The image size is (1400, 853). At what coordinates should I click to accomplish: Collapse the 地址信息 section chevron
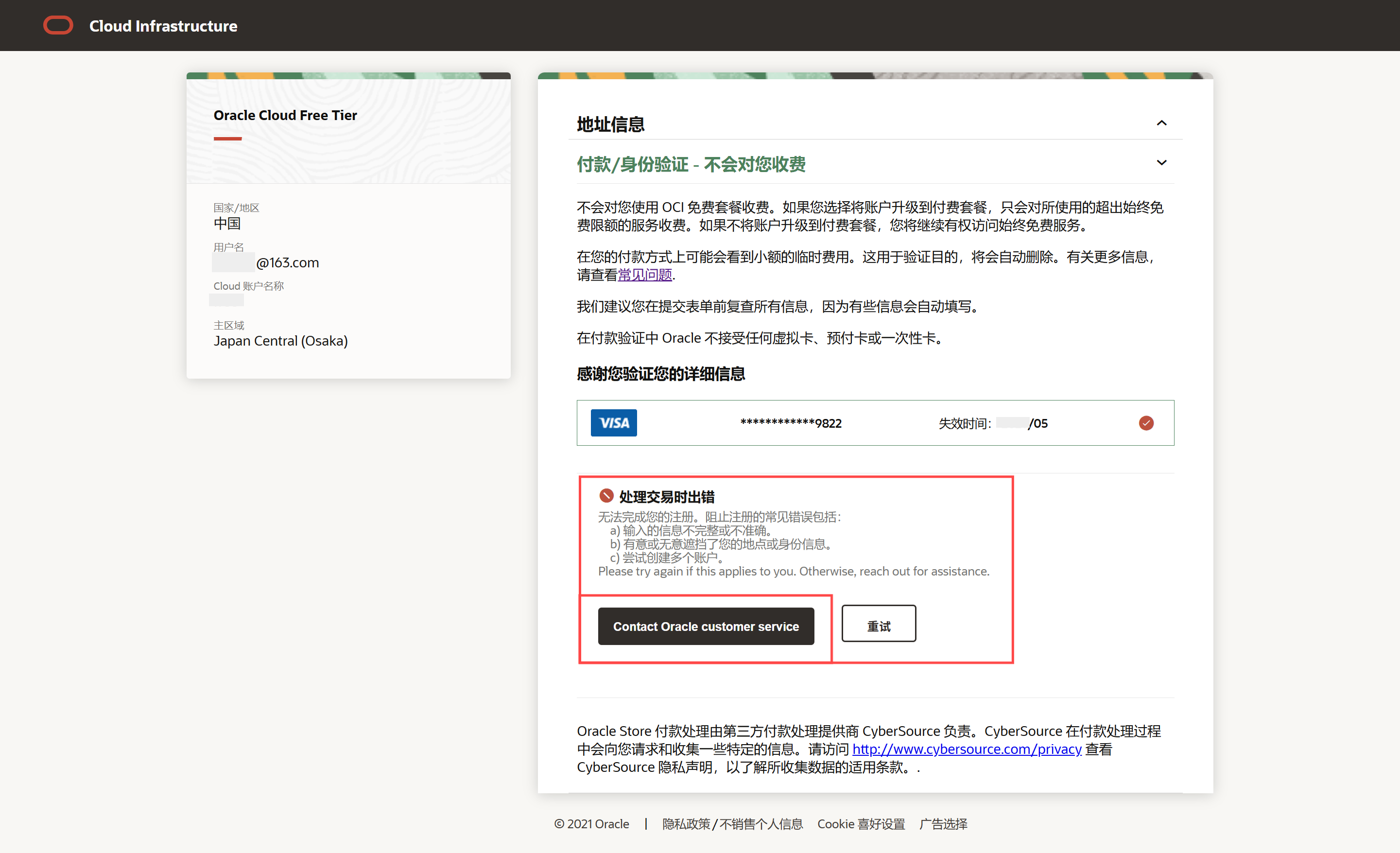coord(1161,123)
